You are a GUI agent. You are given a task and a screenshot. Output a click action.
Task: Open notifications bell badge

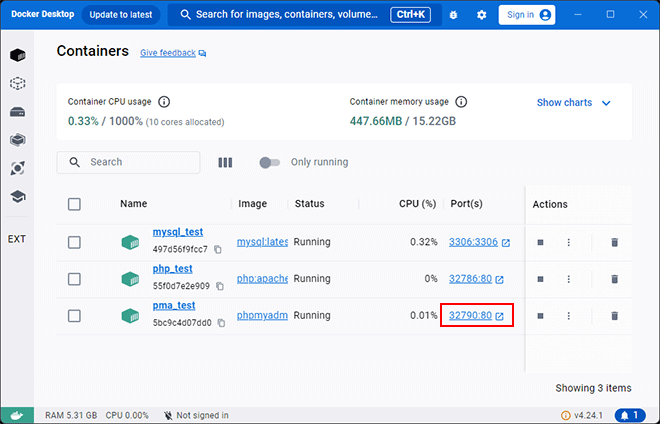click(630, 416)
